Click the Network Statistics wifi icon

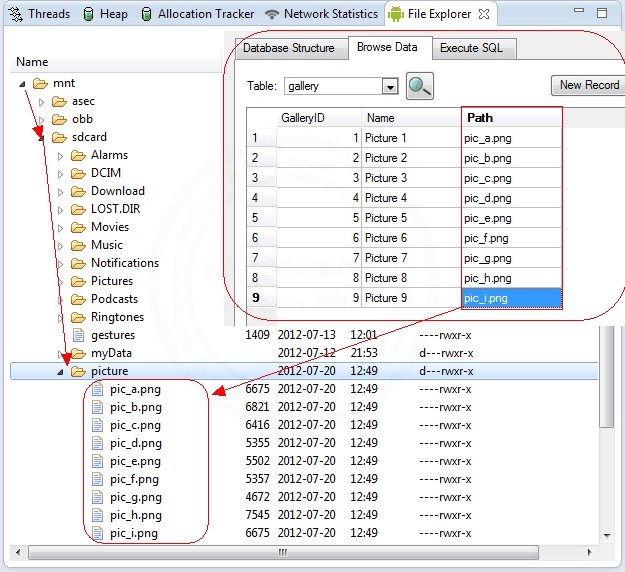[x=272, y=14]
